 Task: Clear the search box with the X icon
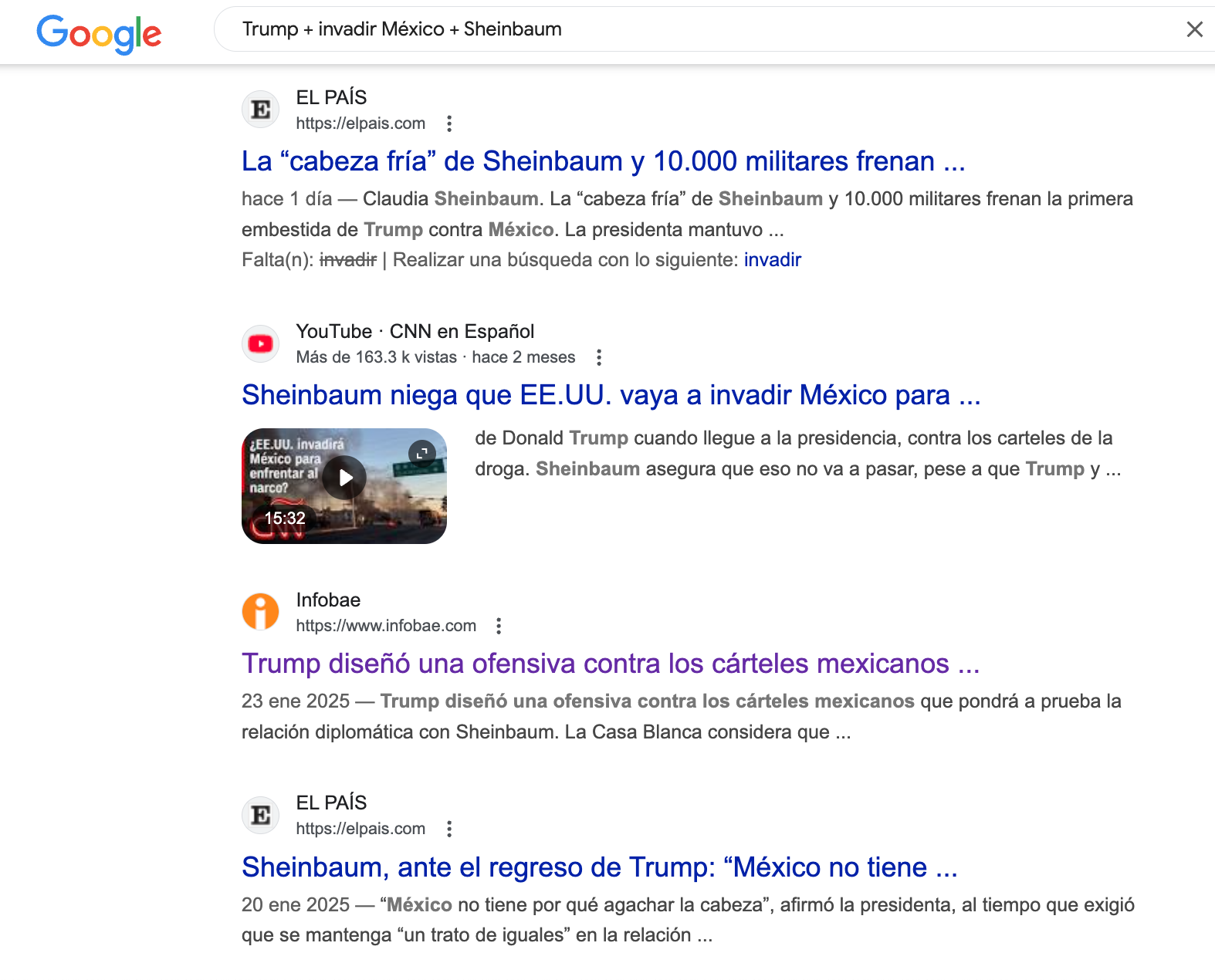click(x=1194, y=29)
